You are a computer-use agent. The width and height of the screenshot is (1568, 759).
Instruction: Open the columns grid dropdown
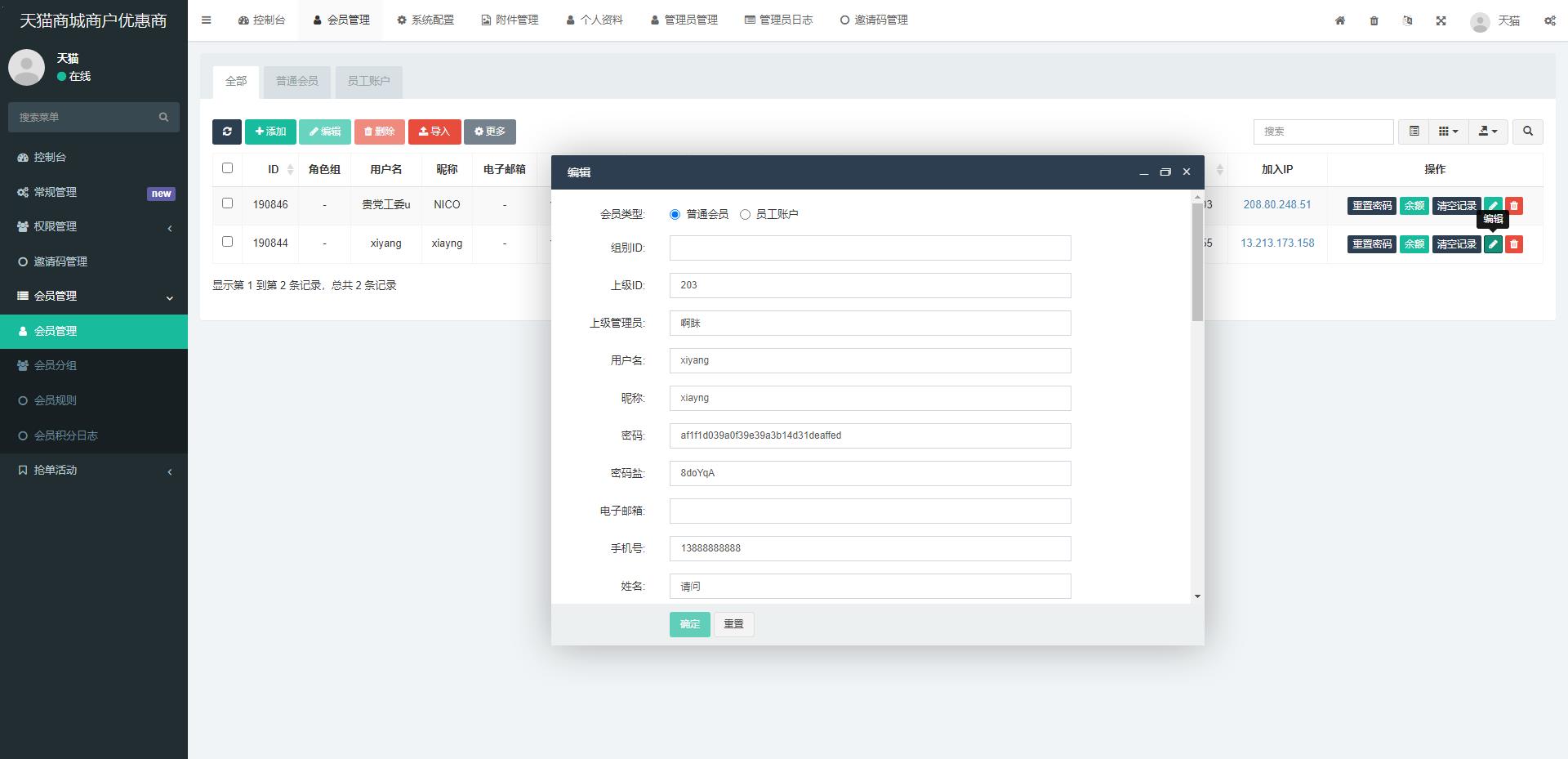coord(1448,132)
